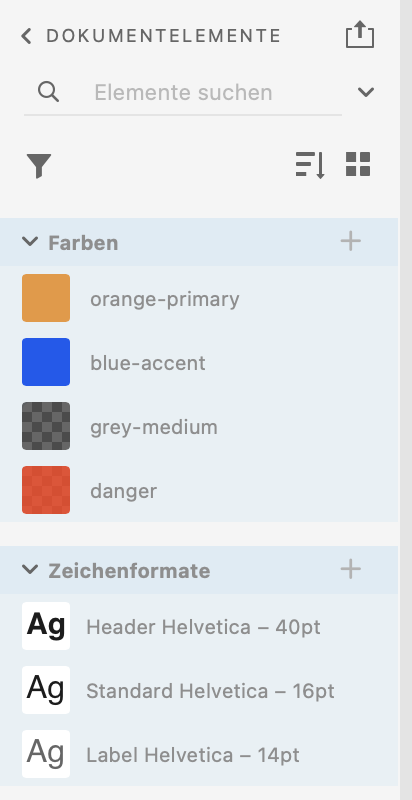
Task: Click the share/export library icon
Action: point(360,35)
